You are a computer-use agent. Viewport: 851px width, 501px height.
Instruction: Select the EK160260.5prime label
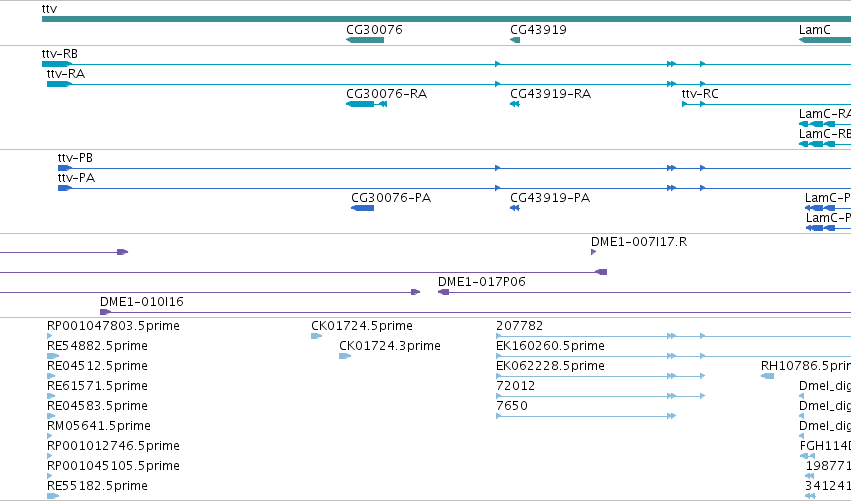pyautogui.click(x=550, y=346)
